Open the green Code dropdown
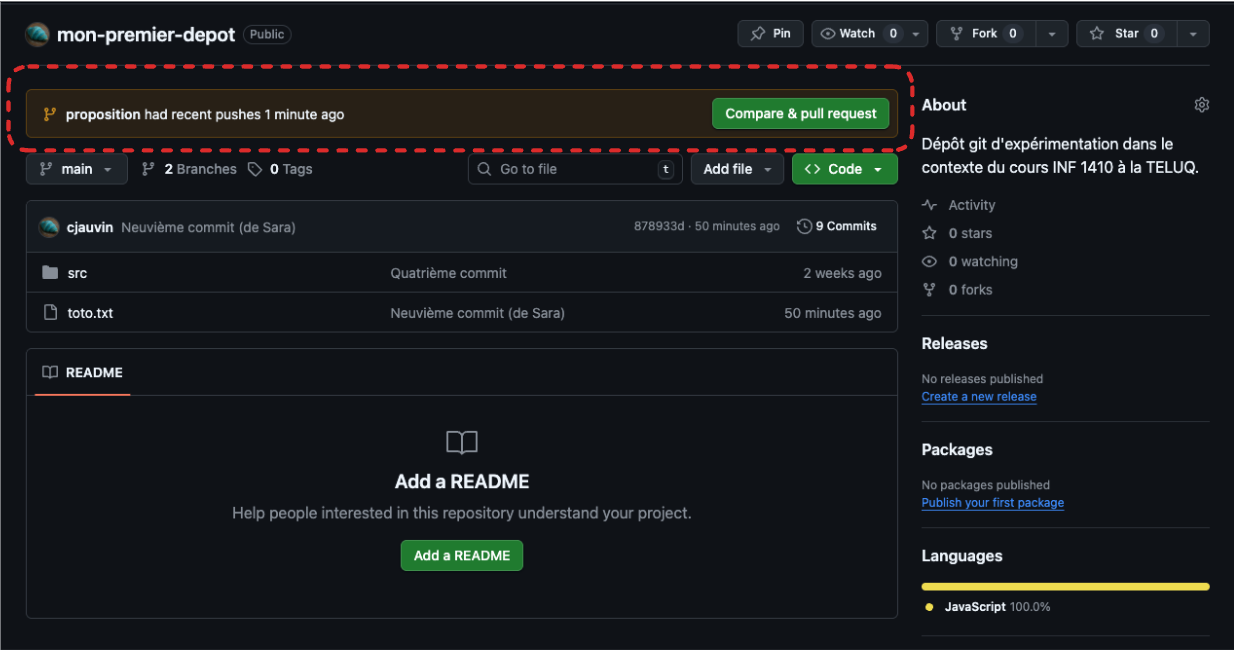Viewport: 1234px width, 650px height. tap(844, 169)
